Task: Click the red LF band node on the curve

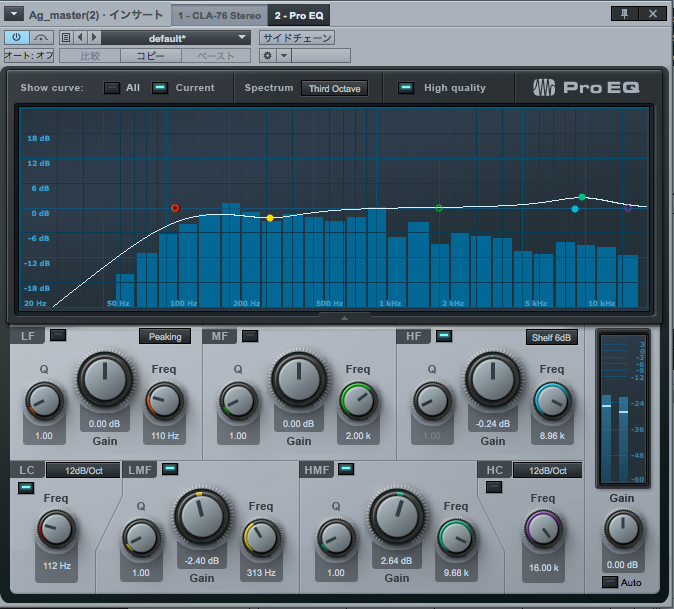Action: point(175,208)
